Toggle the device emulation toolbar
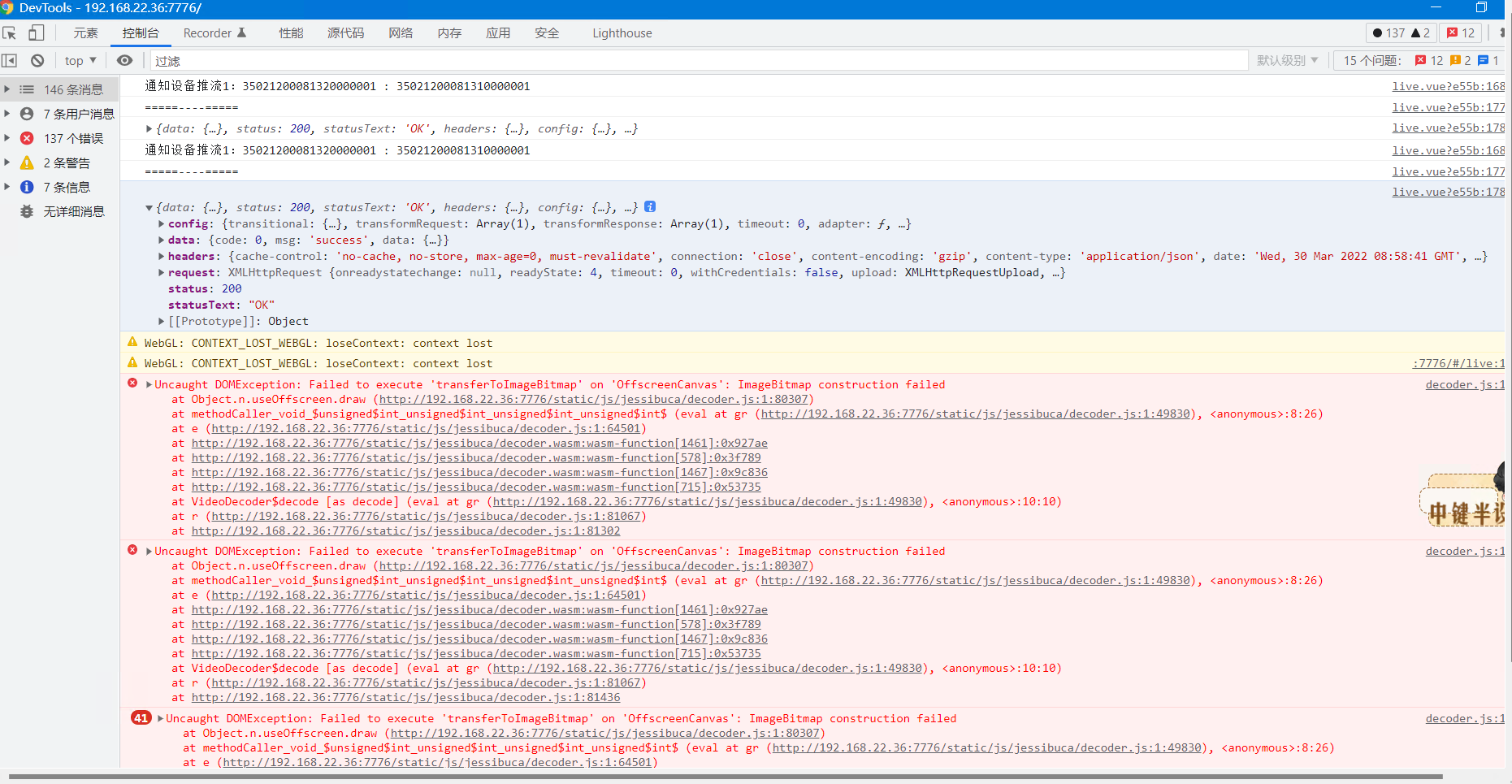The image size is (1512, 784). (36, 32)
